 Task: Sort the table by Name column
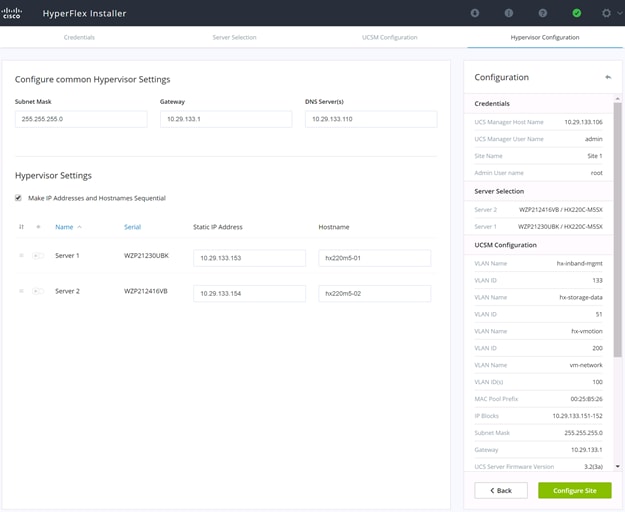tap(64, 227)
